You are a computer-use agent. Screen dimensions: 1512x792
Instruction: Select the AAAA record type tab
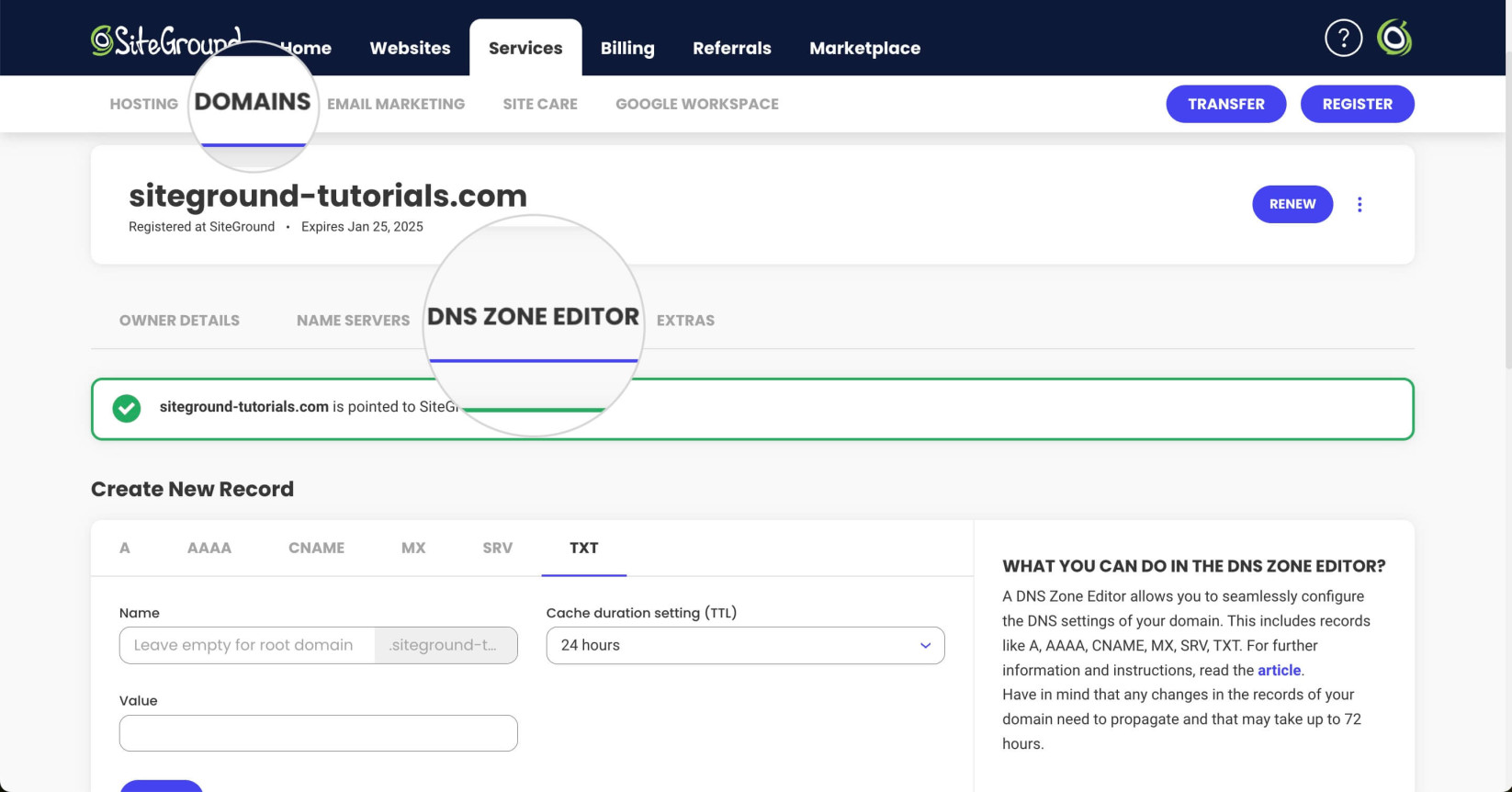[x=209, y=548]
